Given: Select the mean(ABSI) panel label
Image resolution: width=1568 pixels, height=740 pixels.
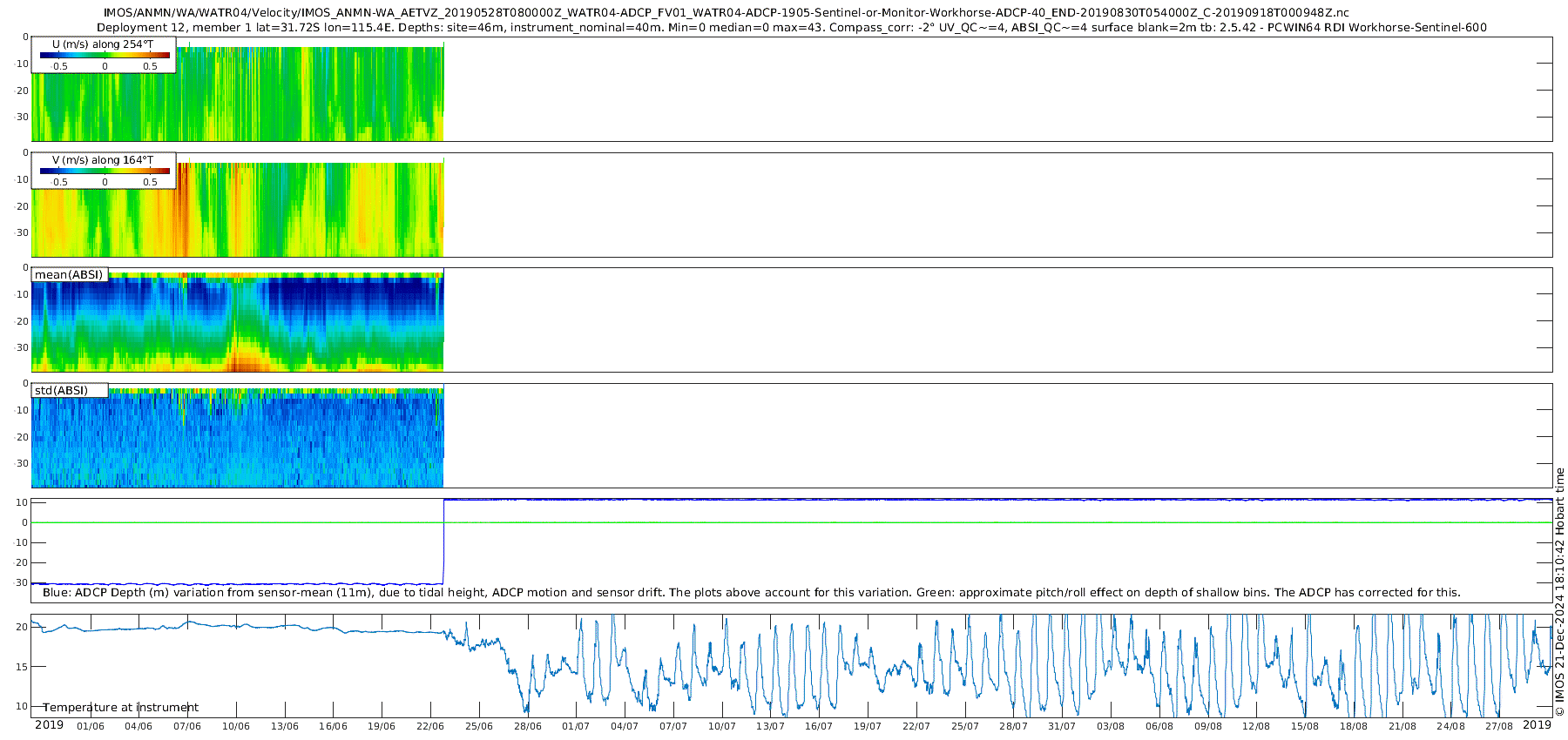Looking at the screenshot, I should tap(69, 274).
